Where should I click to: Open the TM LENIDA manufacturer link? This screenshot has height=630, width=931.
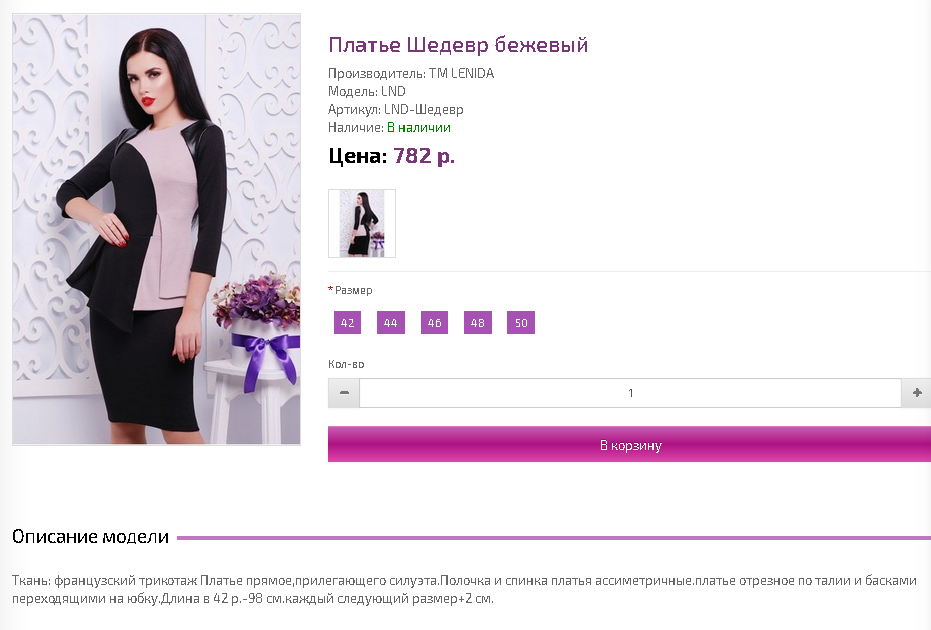point(461,74)
